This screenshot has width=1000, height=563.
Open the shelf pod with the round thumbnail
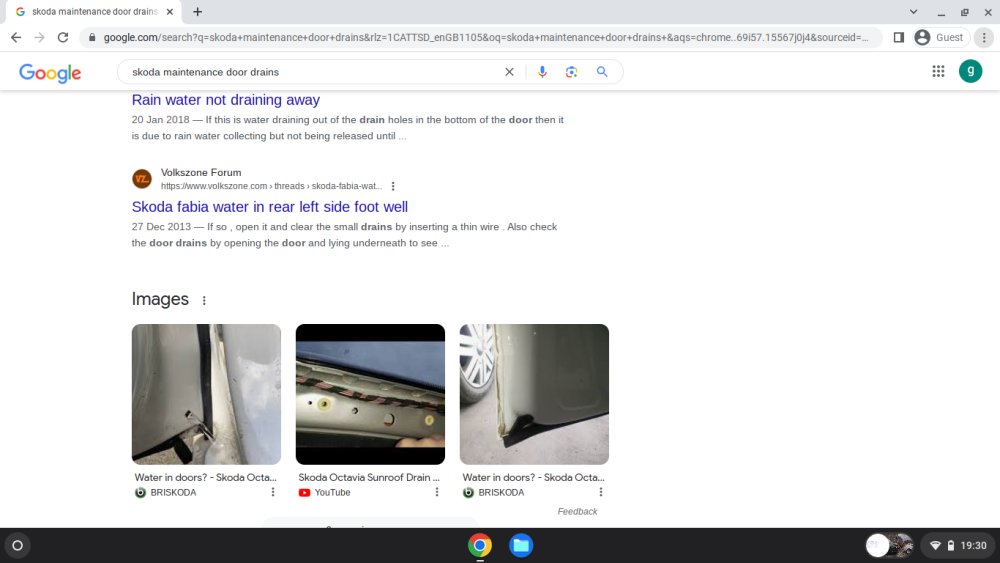tap(889, 545)
